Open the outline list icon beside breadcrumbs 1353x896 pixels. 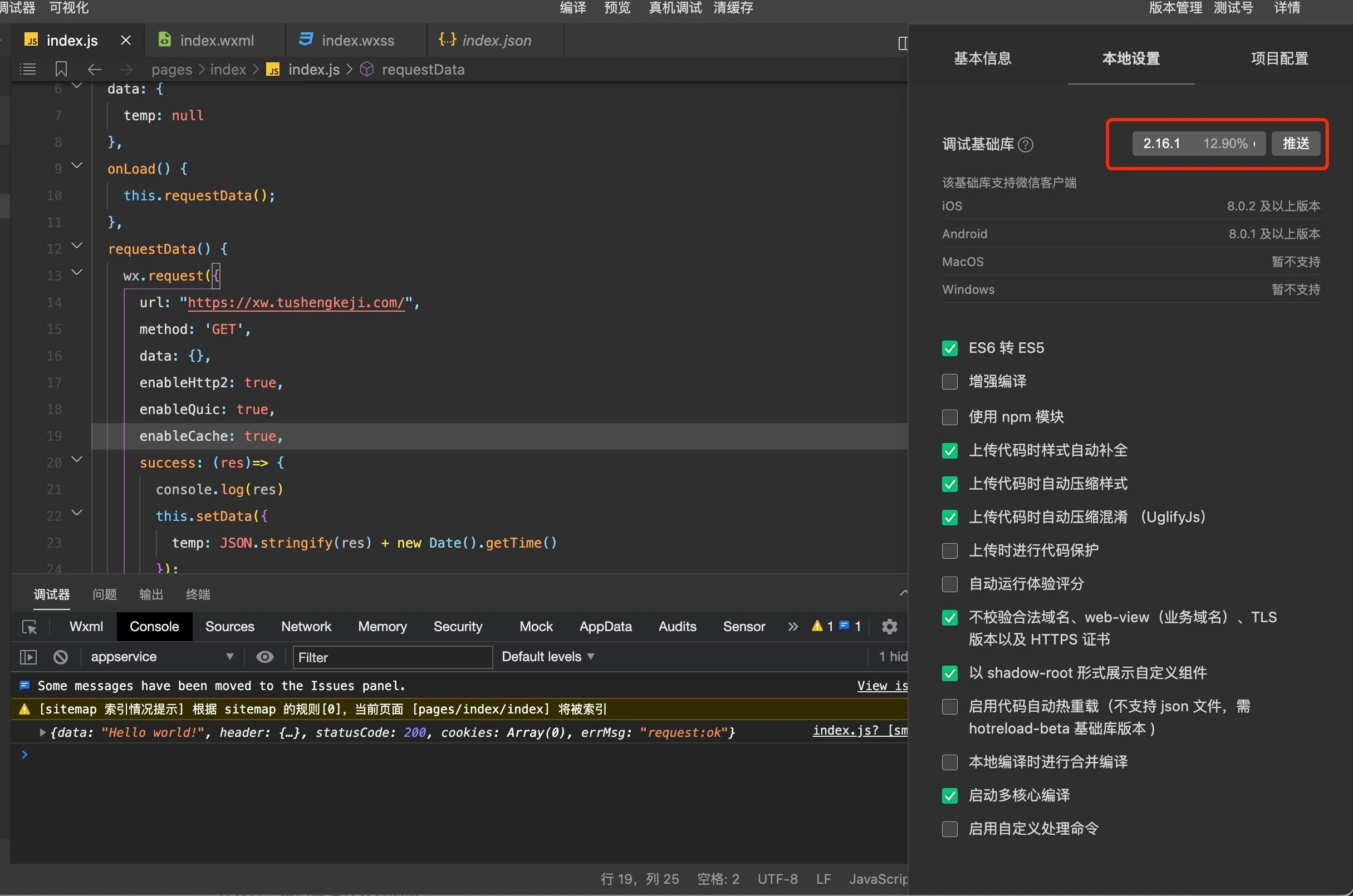point(27,69)
